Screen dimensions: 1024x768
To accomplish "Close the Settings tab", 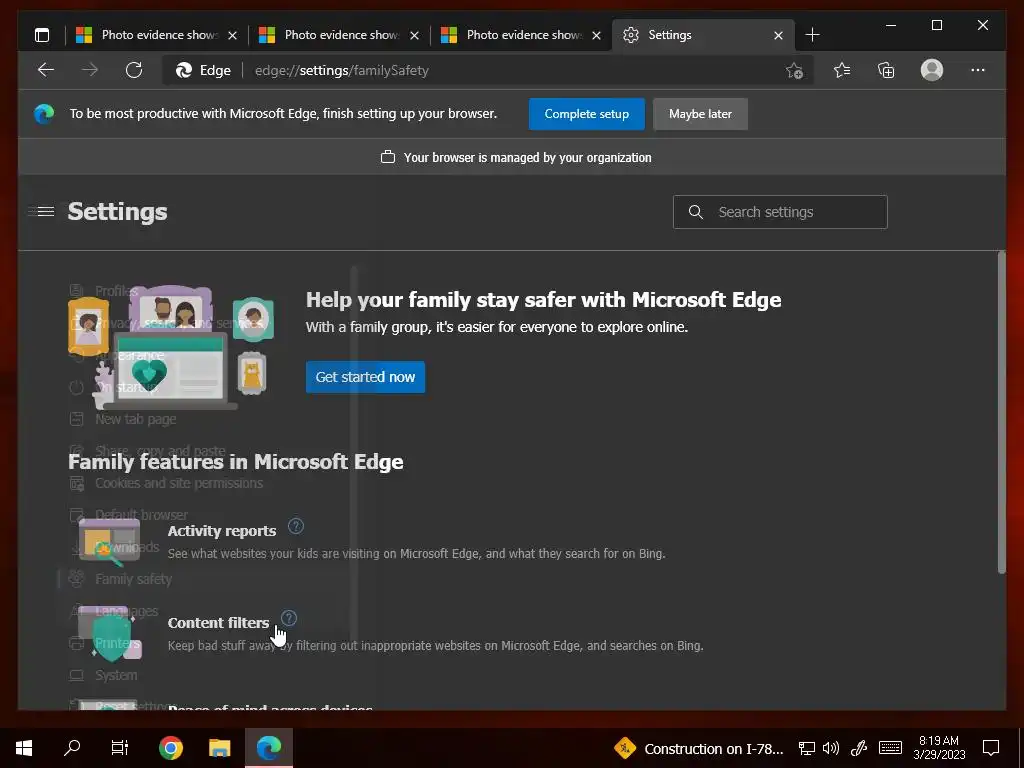I will 778,35.
